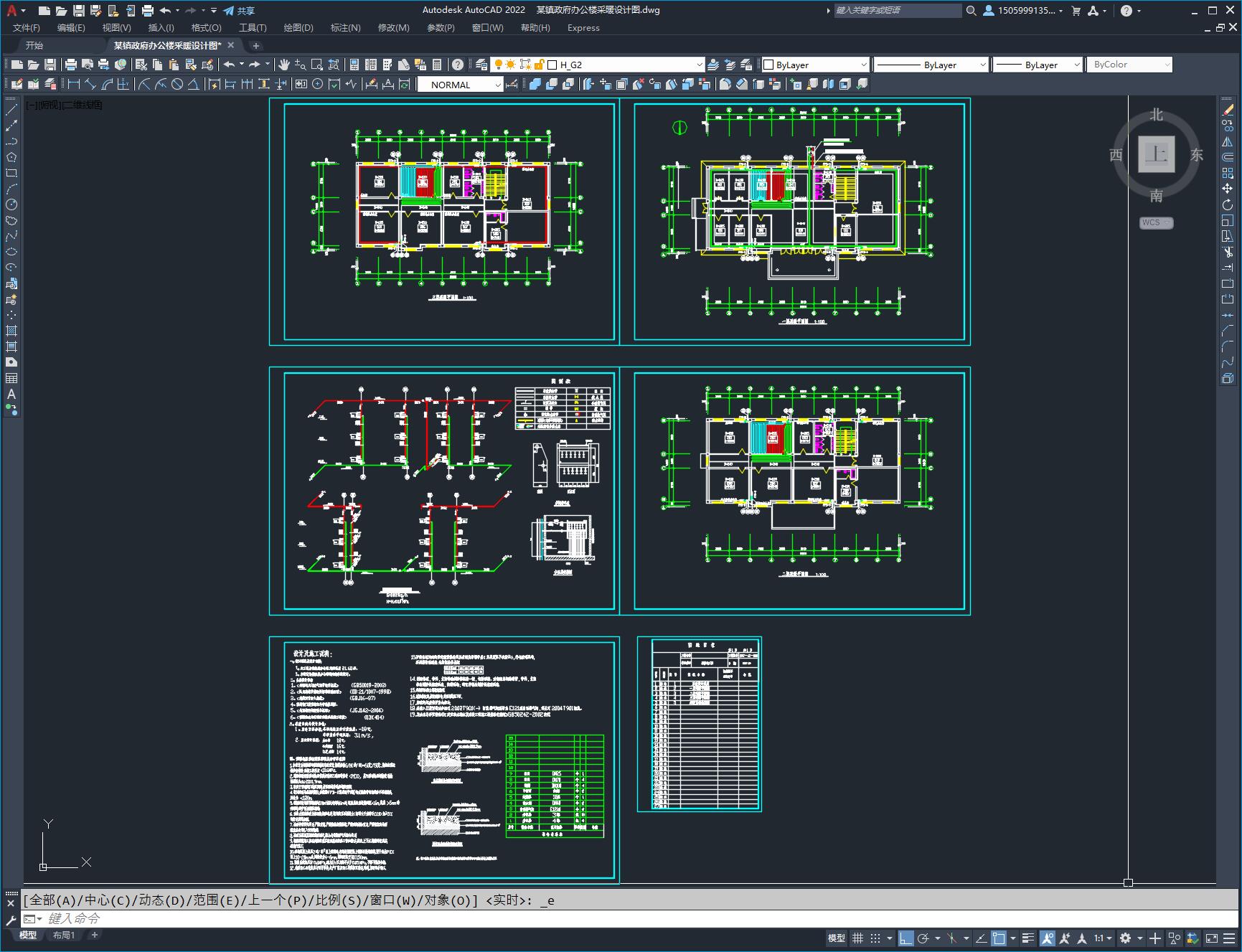
Task: Select the Table tool
Action: 11,378
